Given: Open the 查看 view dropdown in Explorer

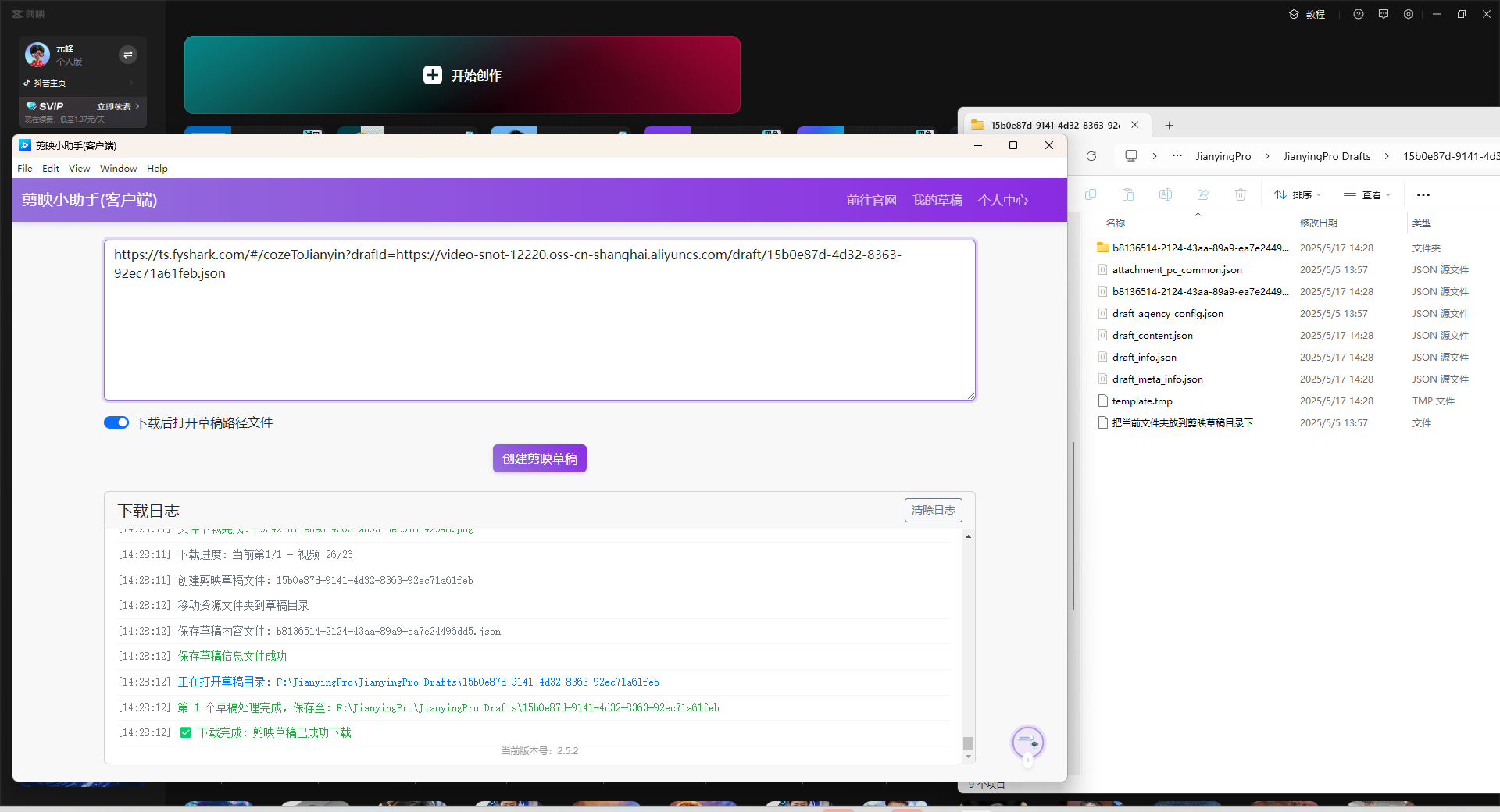Looking at the screenshot, I should point(1367,194).
